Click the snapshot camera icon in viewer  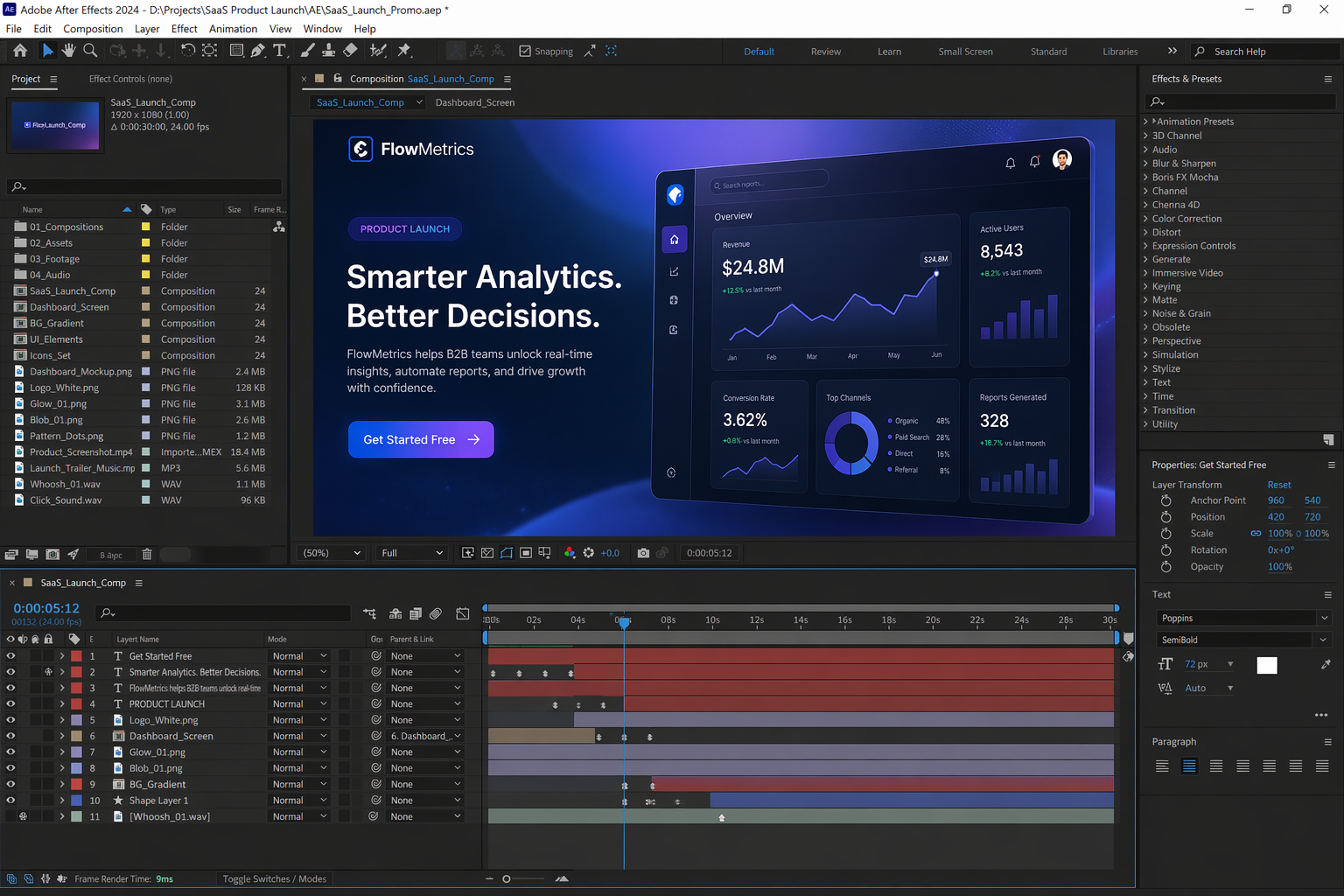point(643,553)
